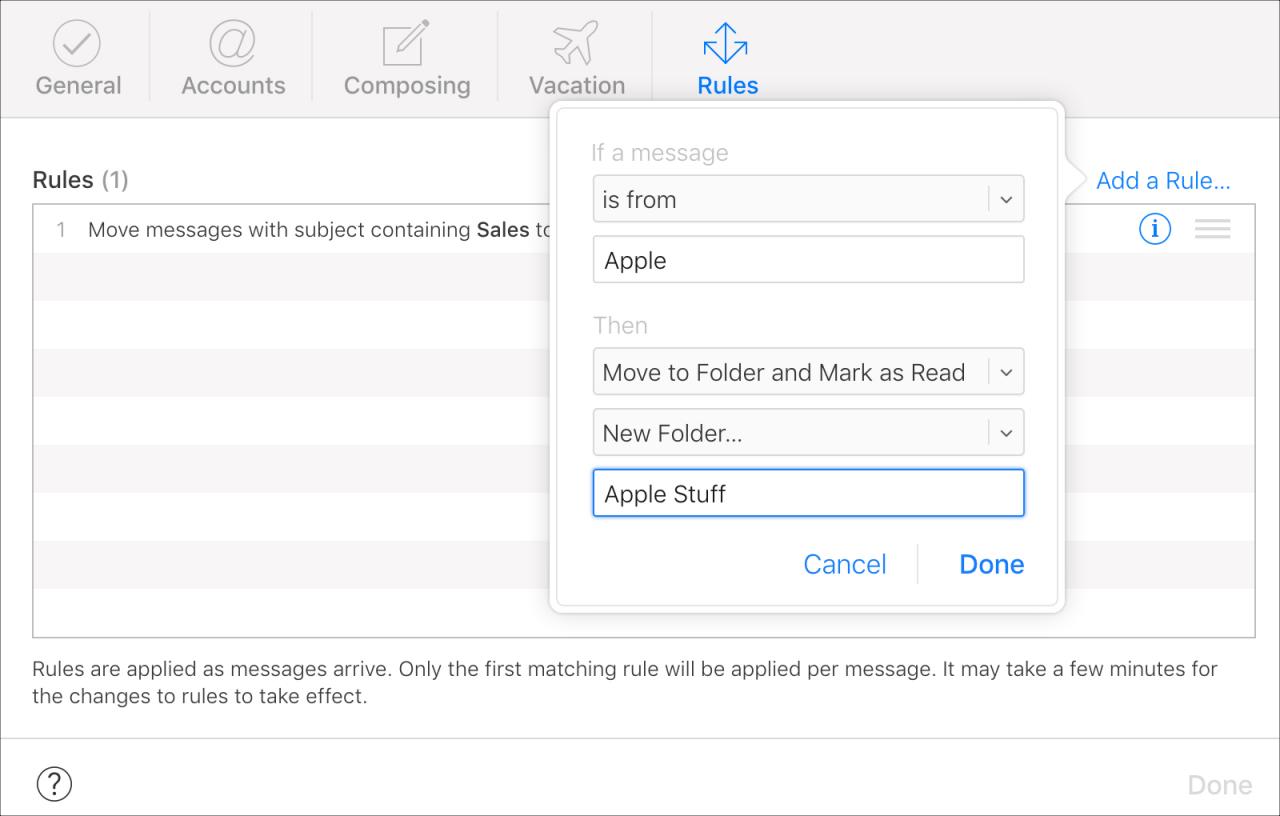Screen dimensions: 1280x816
Task: Open the 'is from' condition dropdown
Action: [808, 199]
